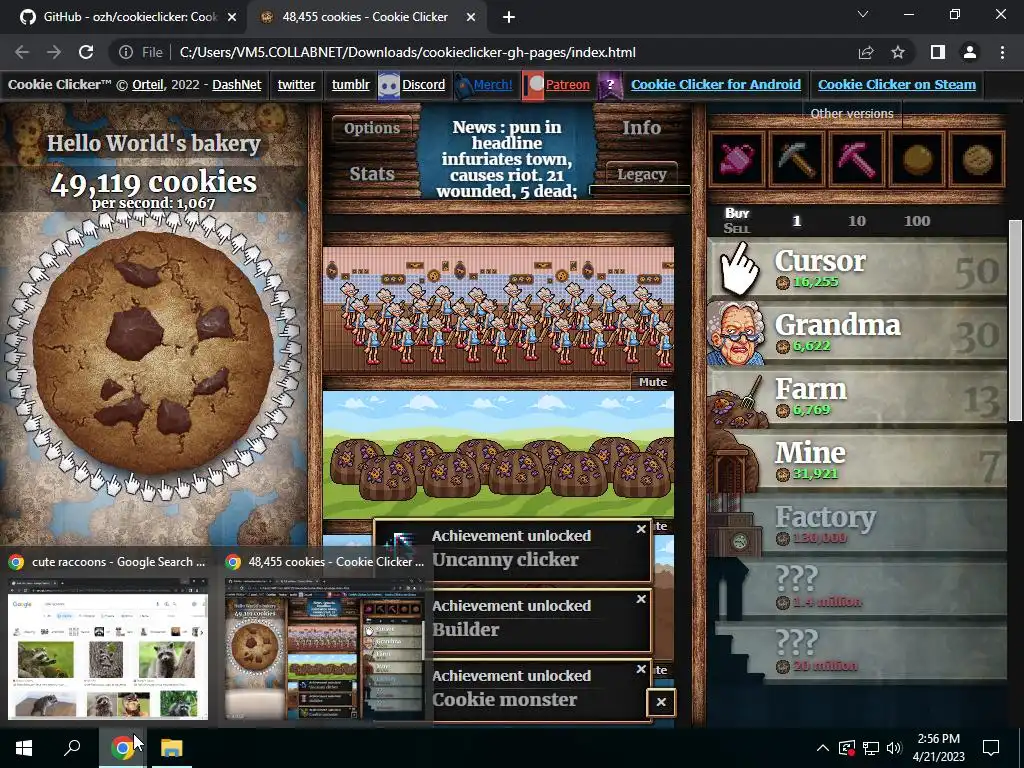Viewport: 1024px width, 768px height.
Task: Click the news ticker headline
Action: point(507,159)
